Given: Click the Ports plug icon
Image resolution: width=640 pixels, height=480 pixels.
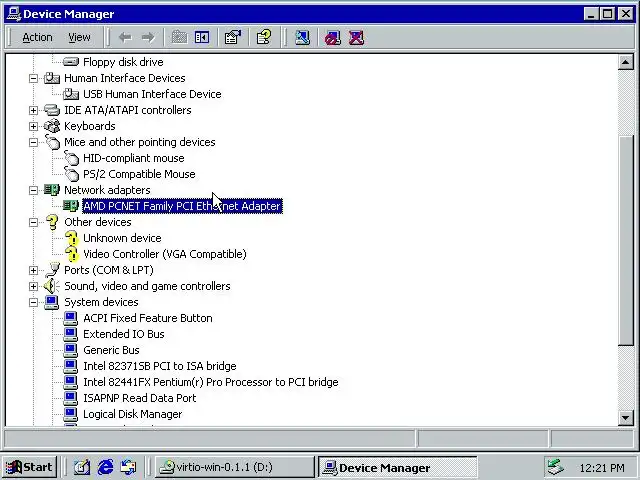Looking at the screenshot, I should point(52,270).
